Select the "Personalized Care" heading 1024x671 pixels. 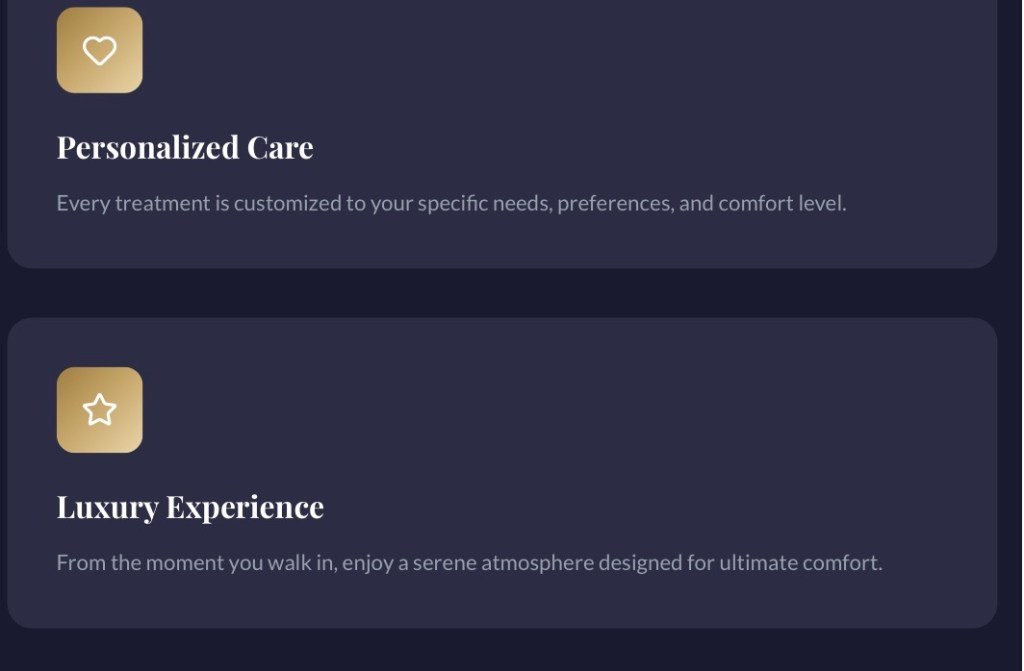click(185, 148)
